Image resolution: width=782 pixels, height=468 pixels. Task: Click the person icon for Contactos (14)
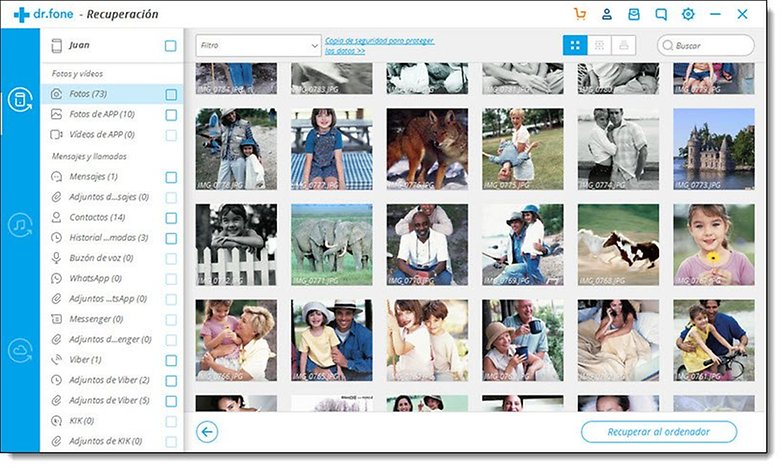pyautogui.click(x=57, y=217)
